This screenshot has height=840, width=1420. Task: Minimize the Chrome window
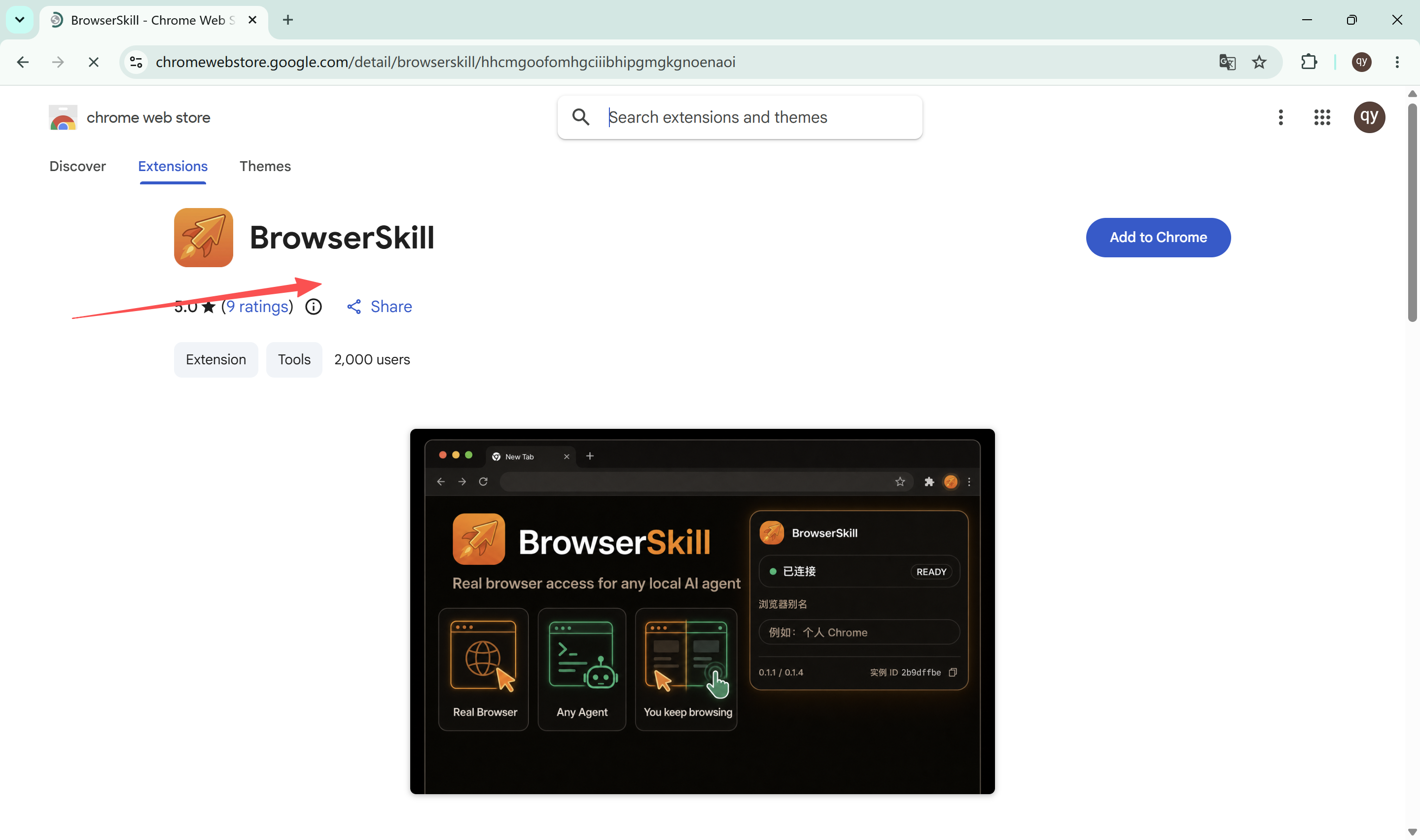(1307, 20)
